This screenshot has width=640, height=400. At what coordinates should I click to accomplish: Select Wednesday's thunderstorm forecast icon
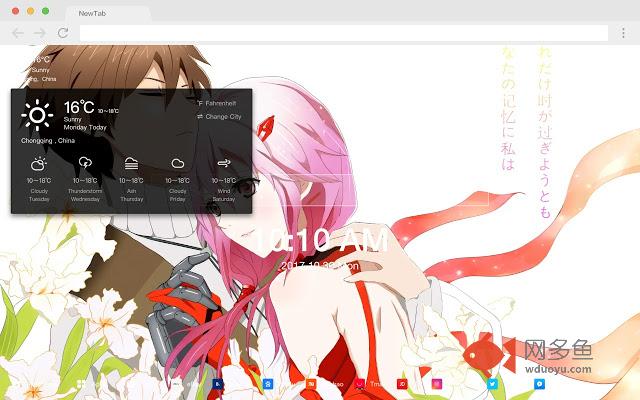click(85, 163)
